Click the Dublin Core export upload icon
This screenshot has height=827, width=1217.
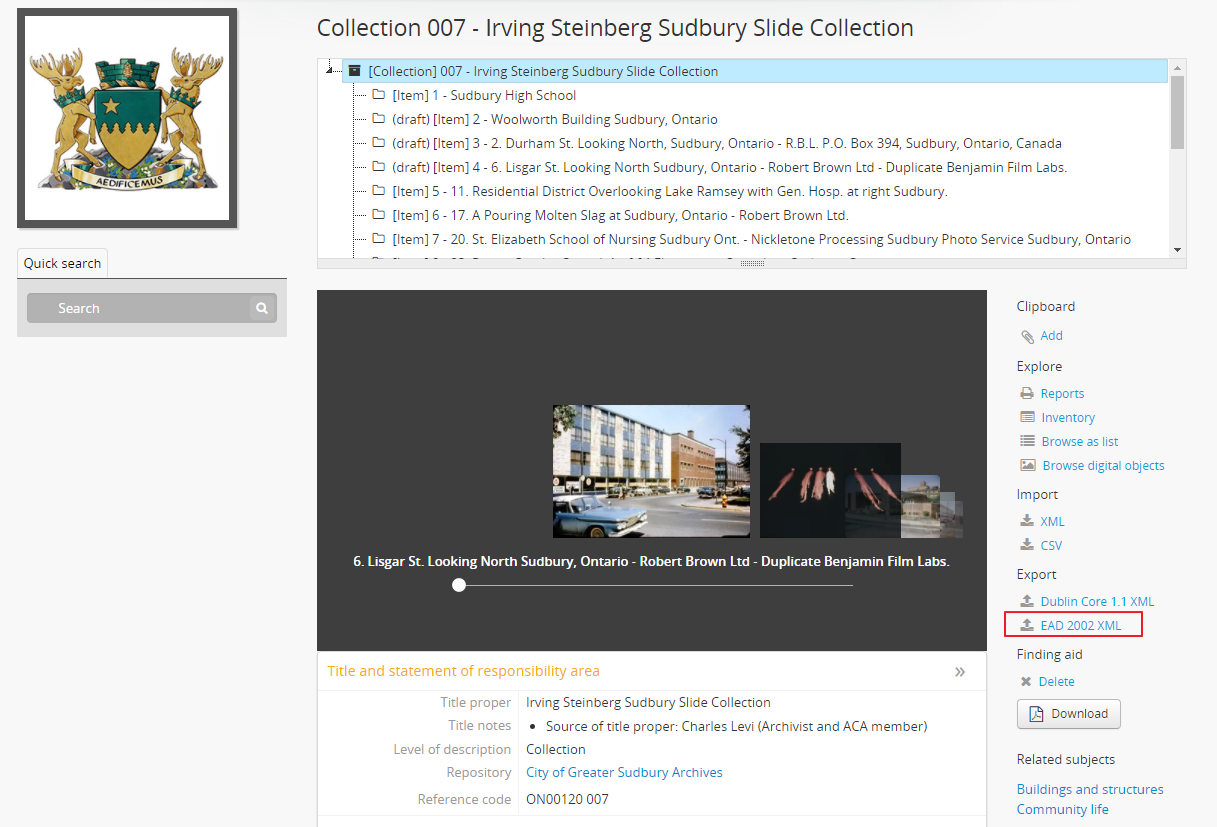click(x=1026, y=601)
